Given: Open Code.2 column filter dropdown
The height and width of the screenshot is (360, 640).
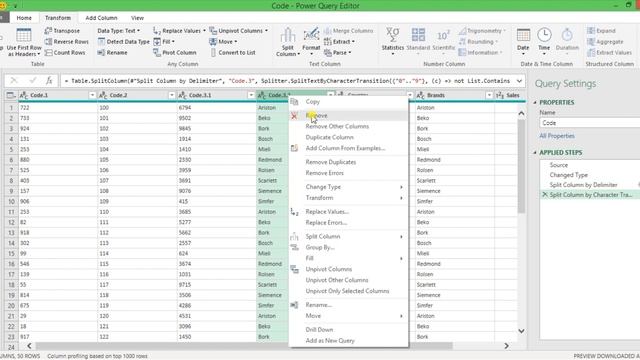Looking at the screenshot, I should 172,95.
